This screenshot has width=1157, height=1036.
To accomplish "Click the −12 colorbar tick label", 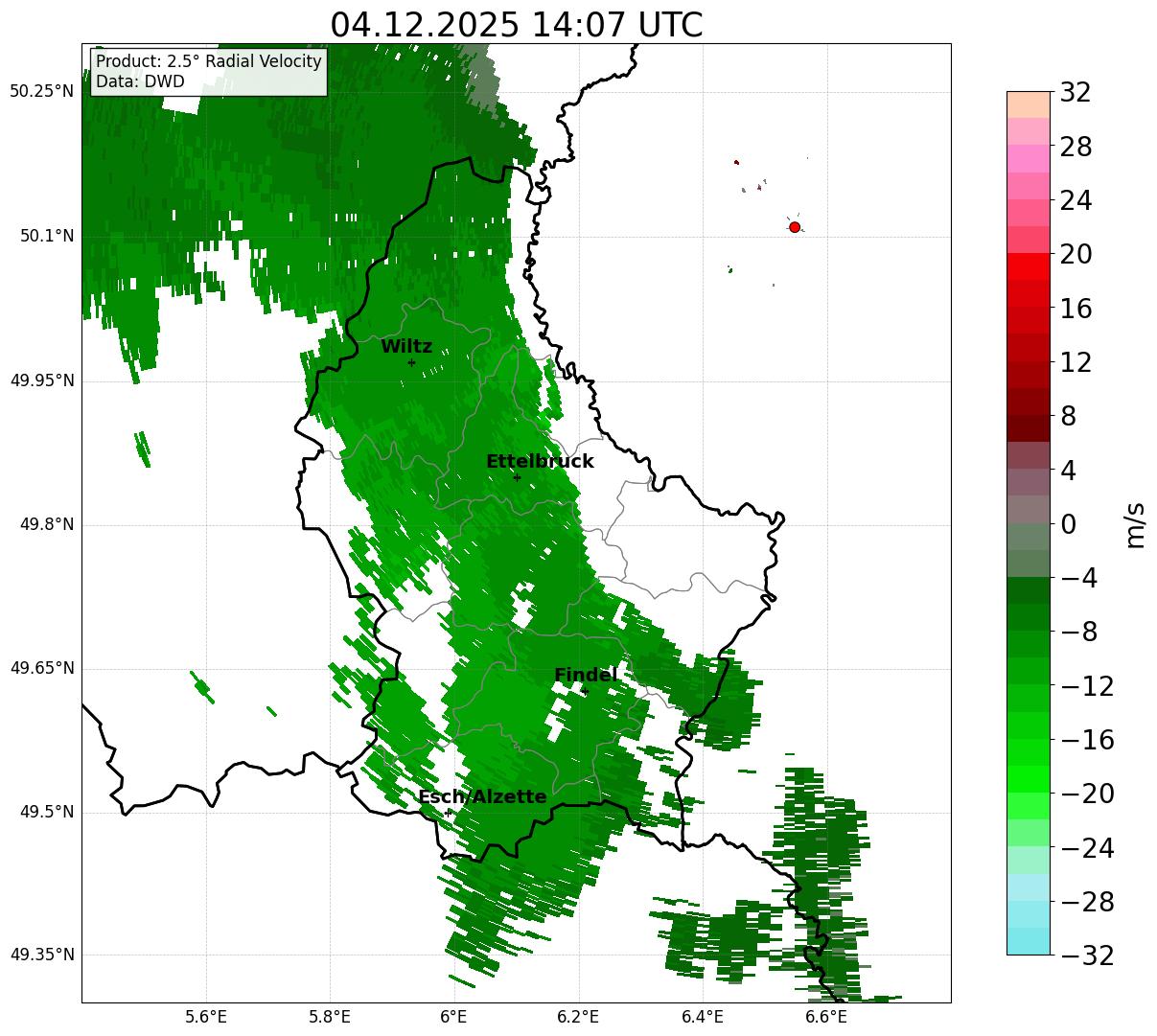I will point(1086,687).
